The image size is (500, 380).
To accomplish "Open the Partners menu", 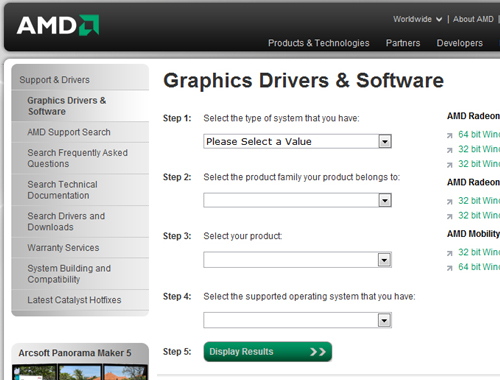I will point(403,43).
